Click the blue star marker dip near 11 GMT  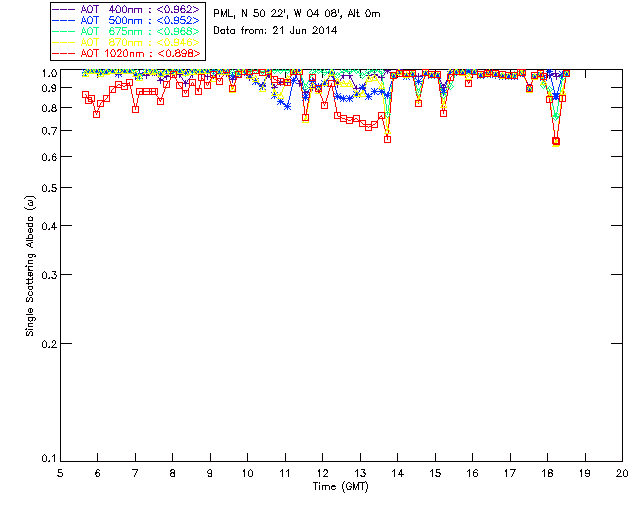pyautogui.click(x=287, y=107)
